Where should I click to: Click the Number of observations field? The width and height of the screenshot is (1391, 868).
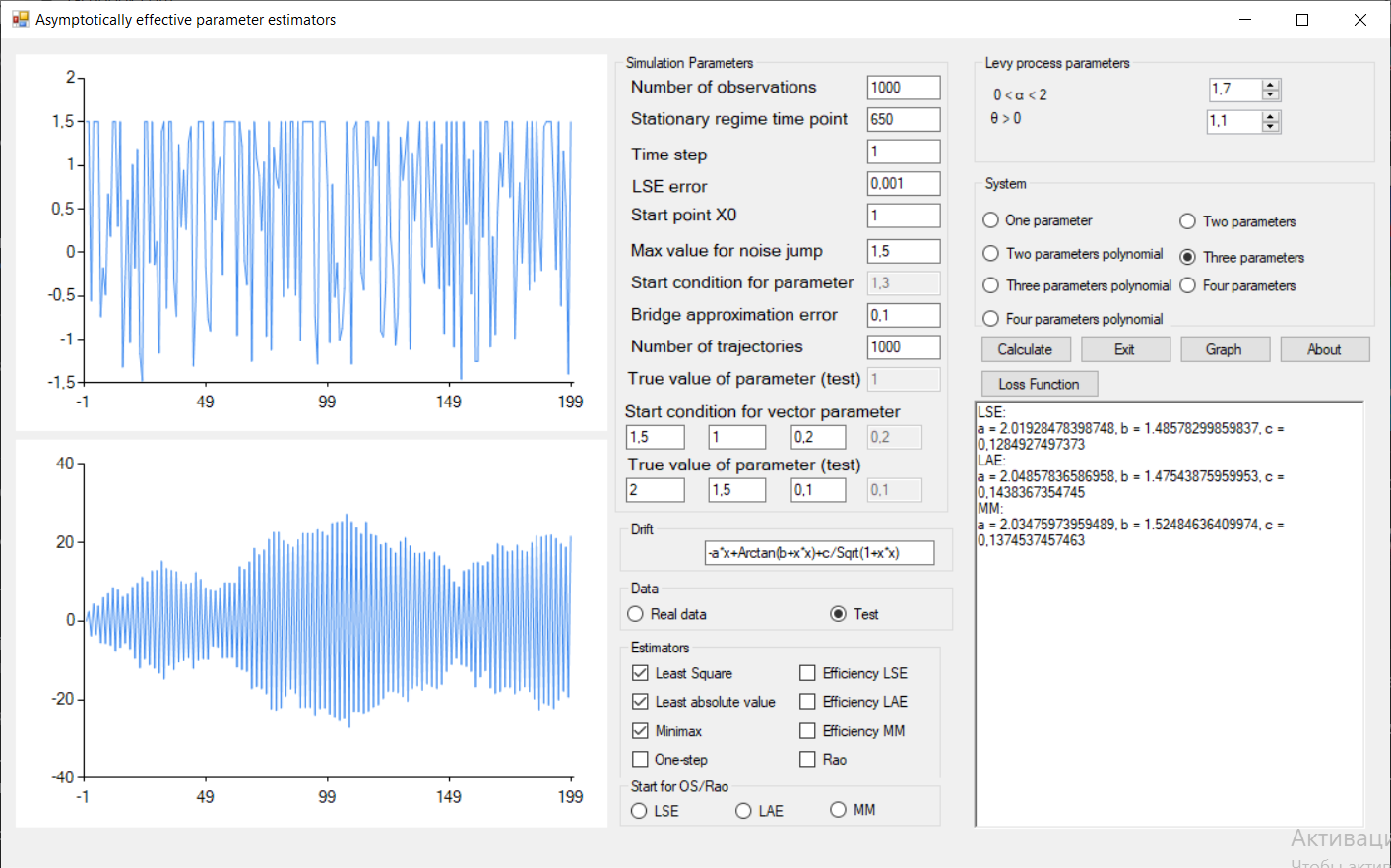(904, 88)
